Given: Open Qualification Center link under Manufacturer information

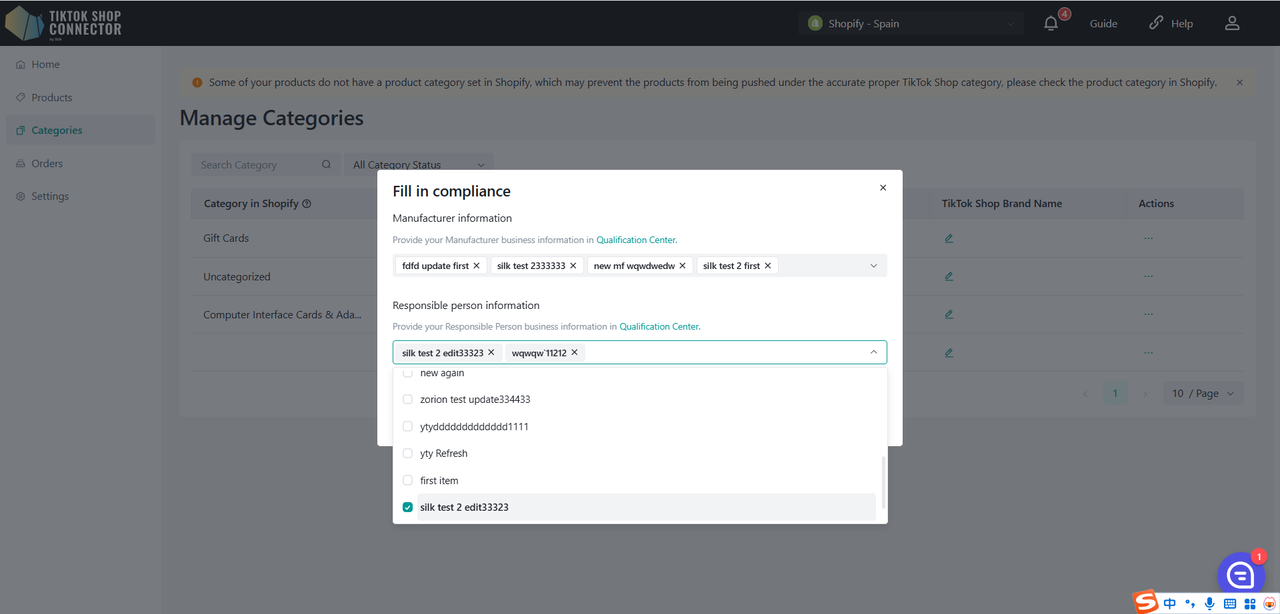Looking at the screenshot, I should (x=636, y=240).
